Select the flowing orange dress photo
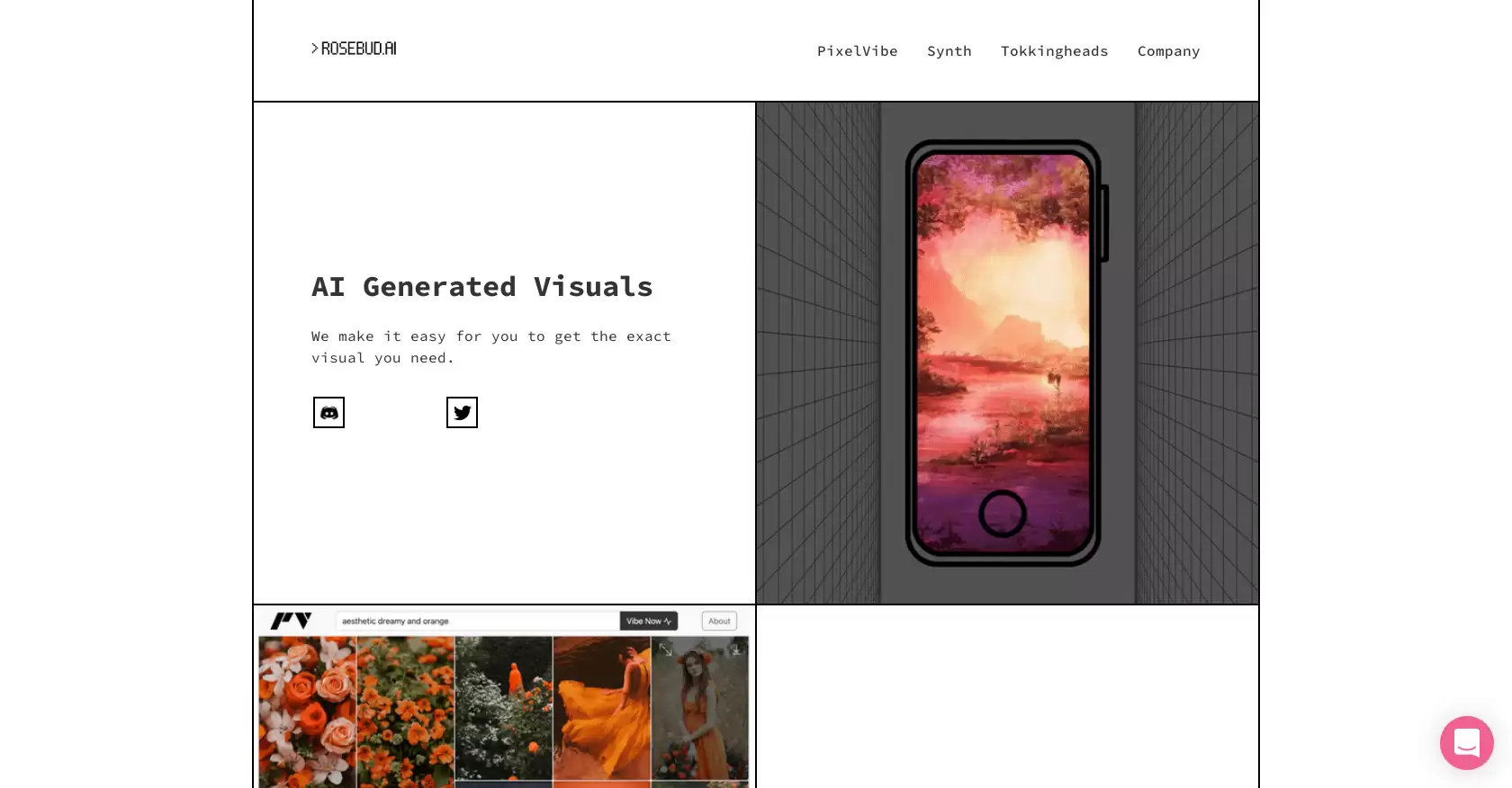 [601, 708]
